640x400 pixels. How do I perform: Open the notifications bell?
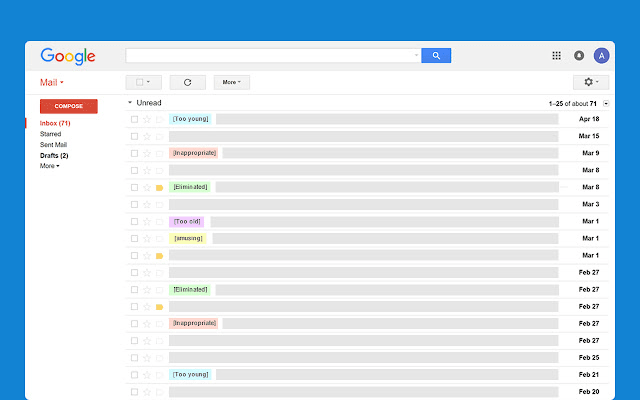(579, 56)
